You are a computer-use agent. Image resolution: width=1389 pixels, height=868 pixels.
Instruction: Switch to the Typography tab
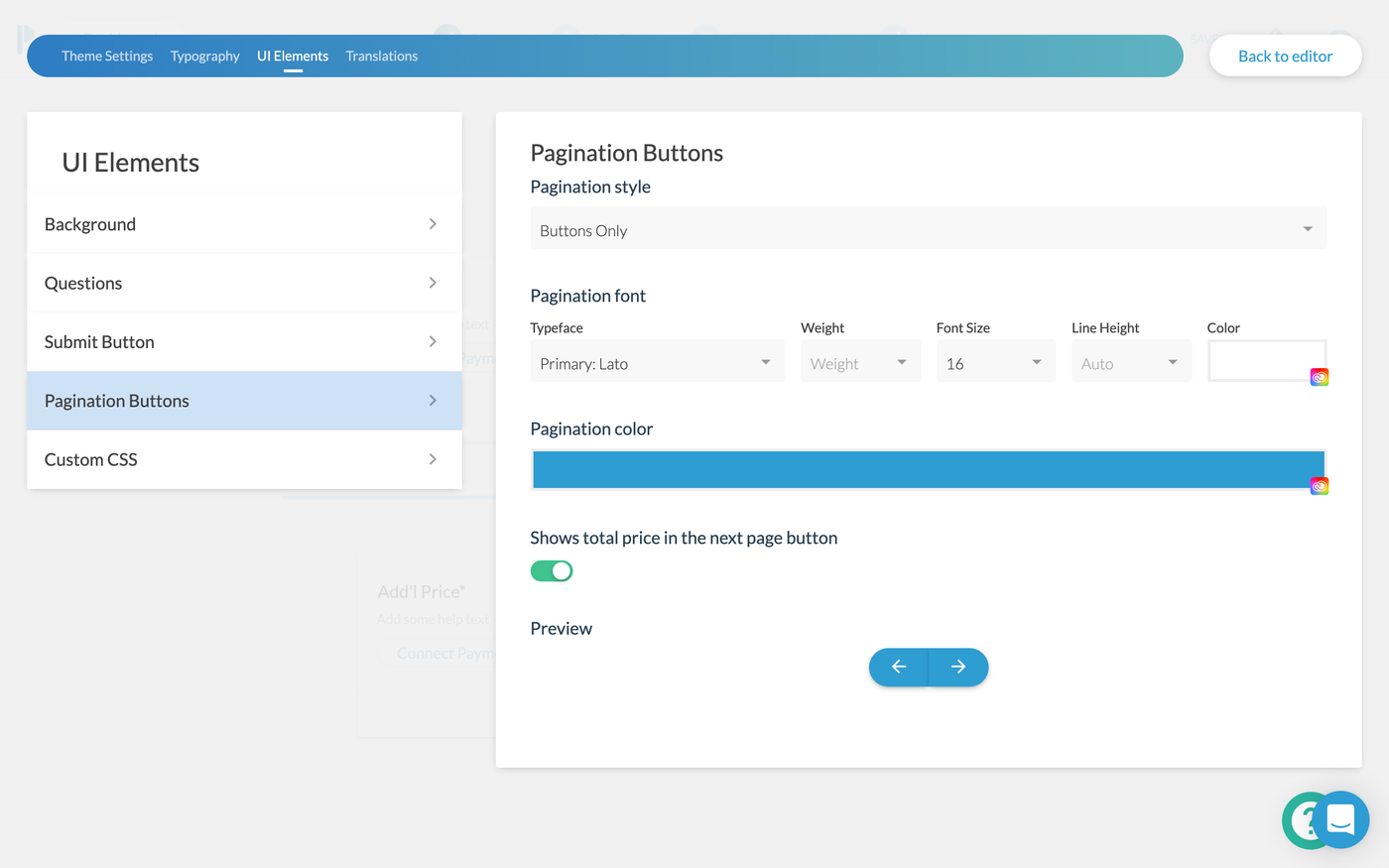[x=204, y=56]
